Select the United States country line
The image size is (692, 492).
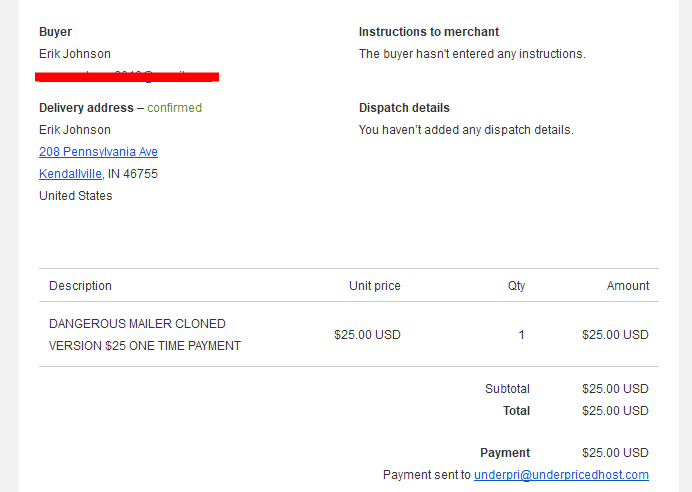(76, 196)
